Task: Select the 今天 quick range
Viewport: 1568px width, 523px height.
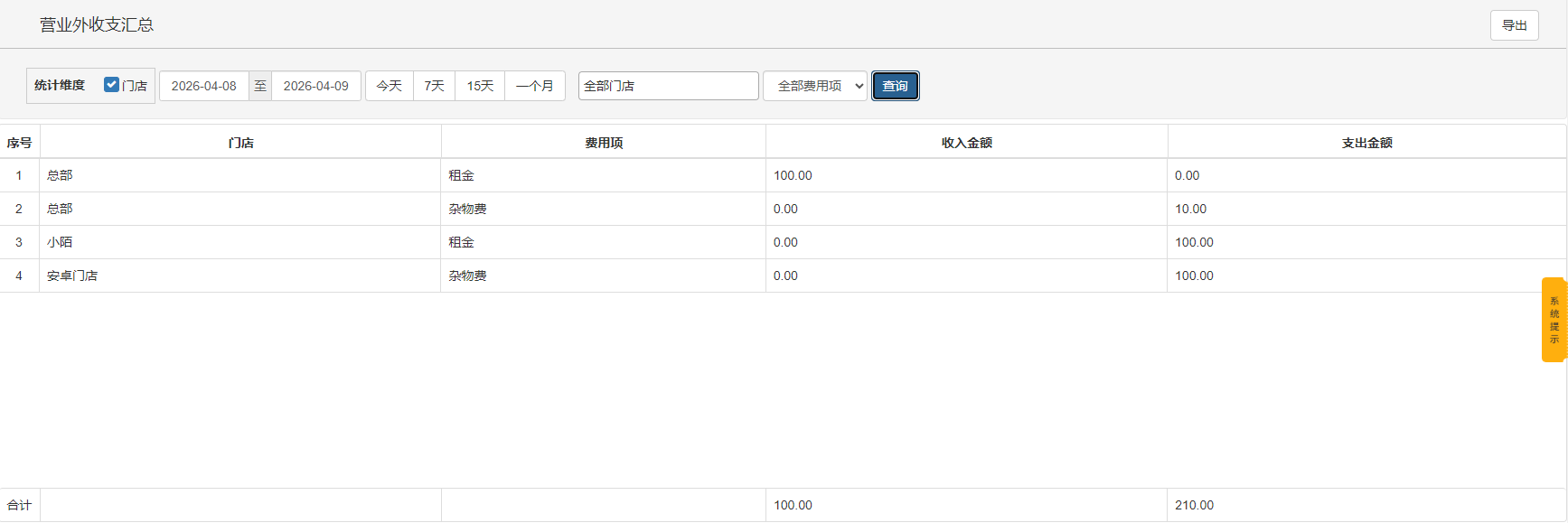Action: 390,86
